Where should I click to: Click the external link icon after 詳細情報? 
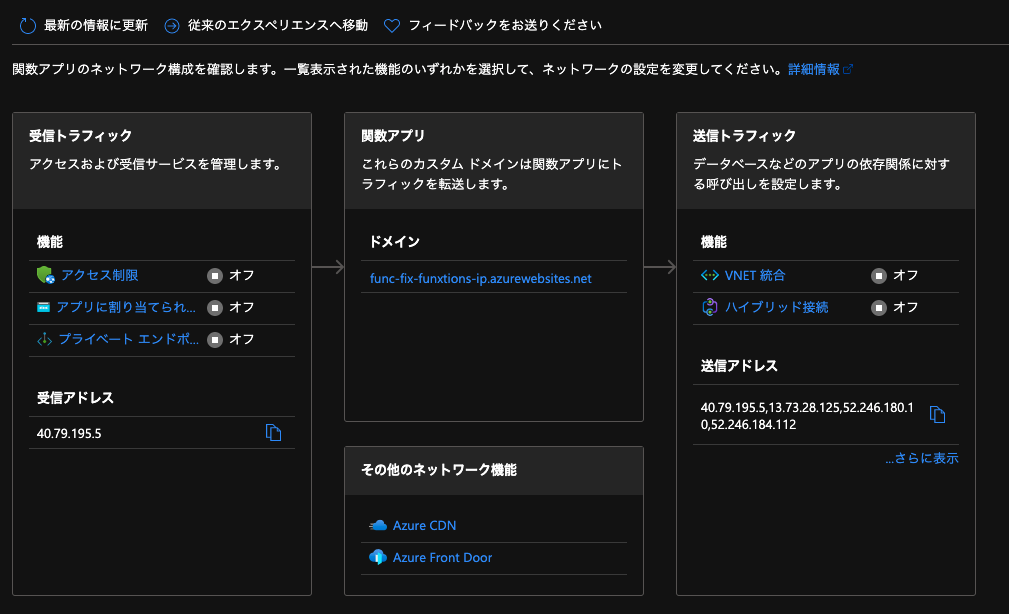pos(848,70)
